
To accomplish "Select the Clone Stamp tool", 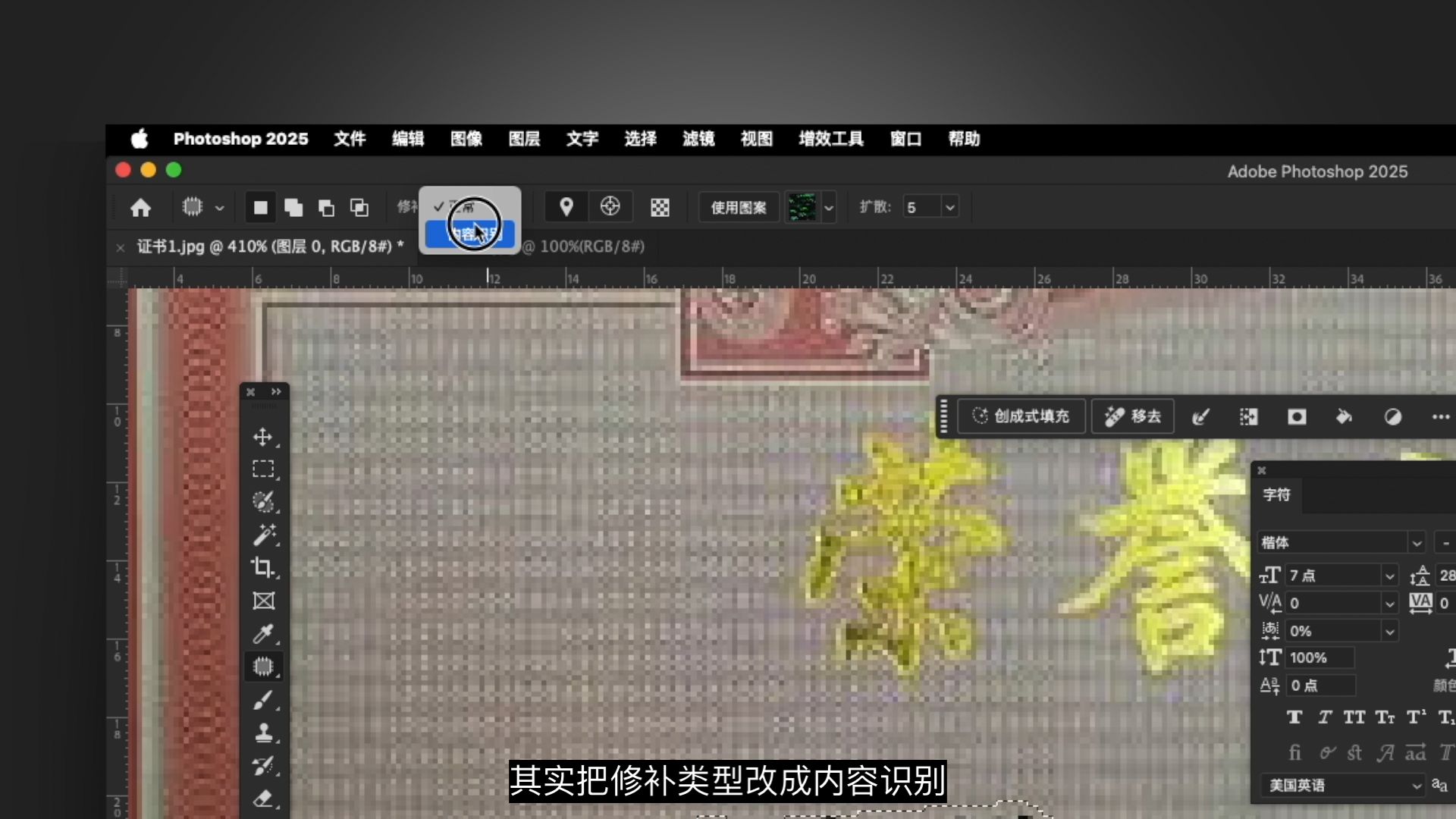I will pyautogui.click(x=263, y=733).
